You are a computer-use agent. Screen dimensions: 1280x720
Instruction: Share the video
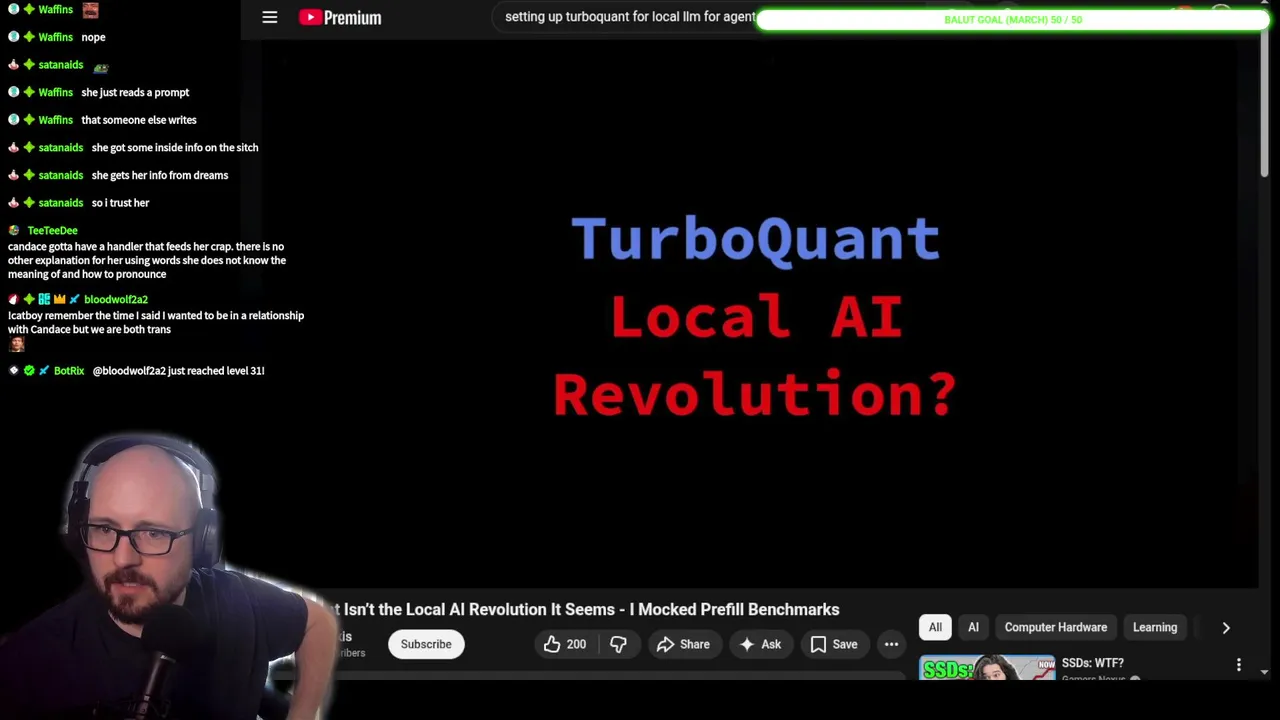[x=683, y=645]
